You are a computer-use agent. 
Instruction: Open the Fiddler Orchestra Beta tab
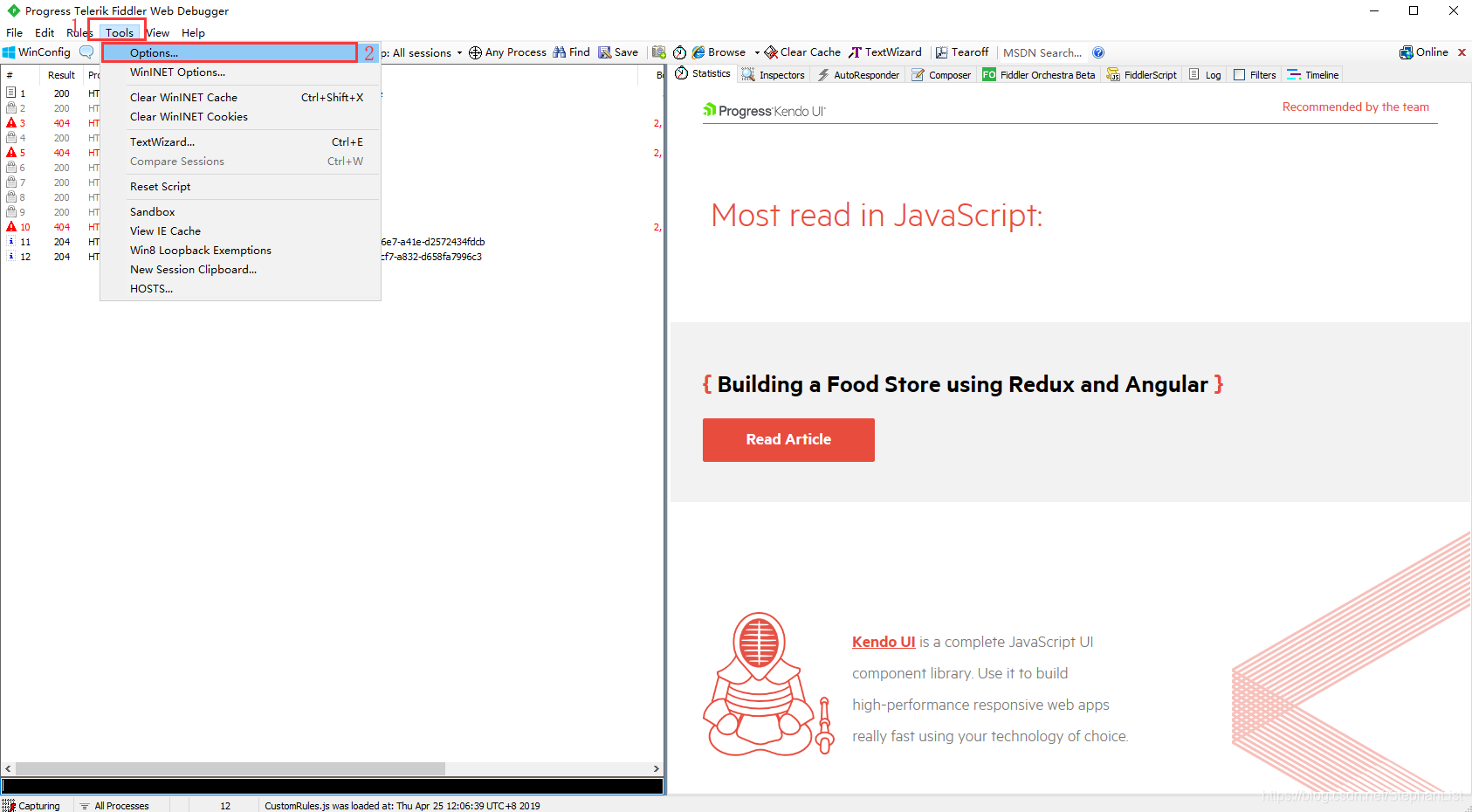pos(1039,75)
